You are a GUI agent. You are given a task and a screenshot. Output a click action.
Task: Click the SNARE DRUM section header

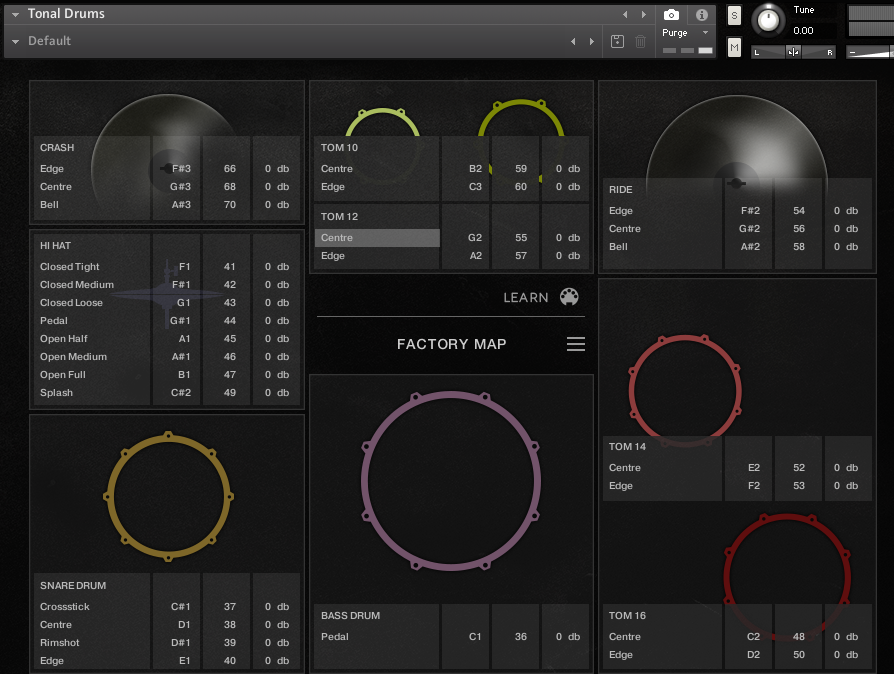[73, 586]
